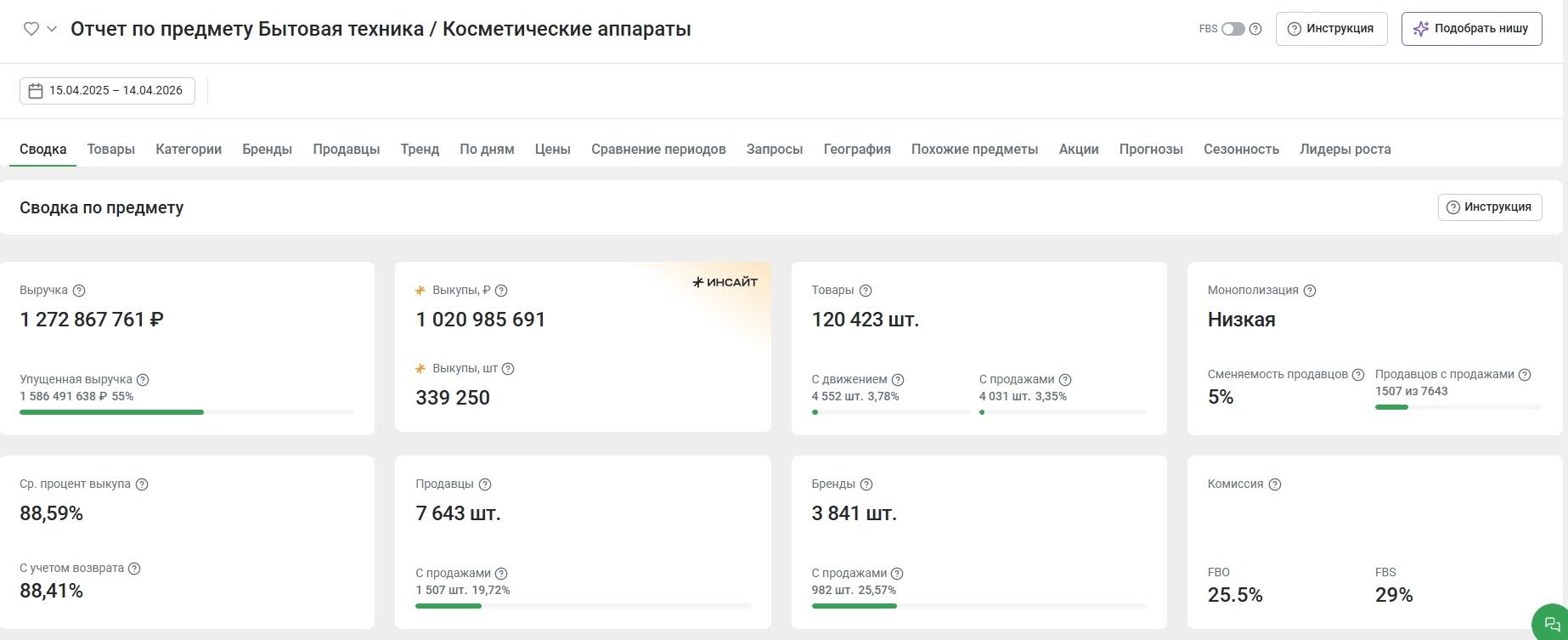Click info icon near Ср. процент выкупа

[x=142, y=484]
